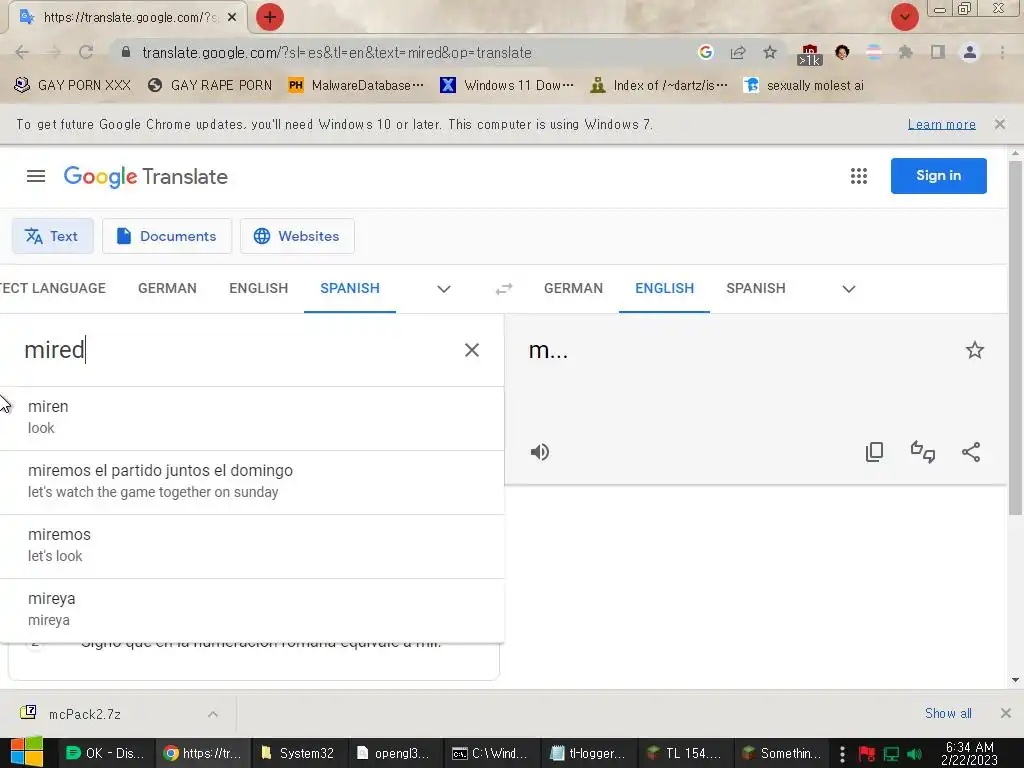Switch to Text translation mode

tap(52, 236)
